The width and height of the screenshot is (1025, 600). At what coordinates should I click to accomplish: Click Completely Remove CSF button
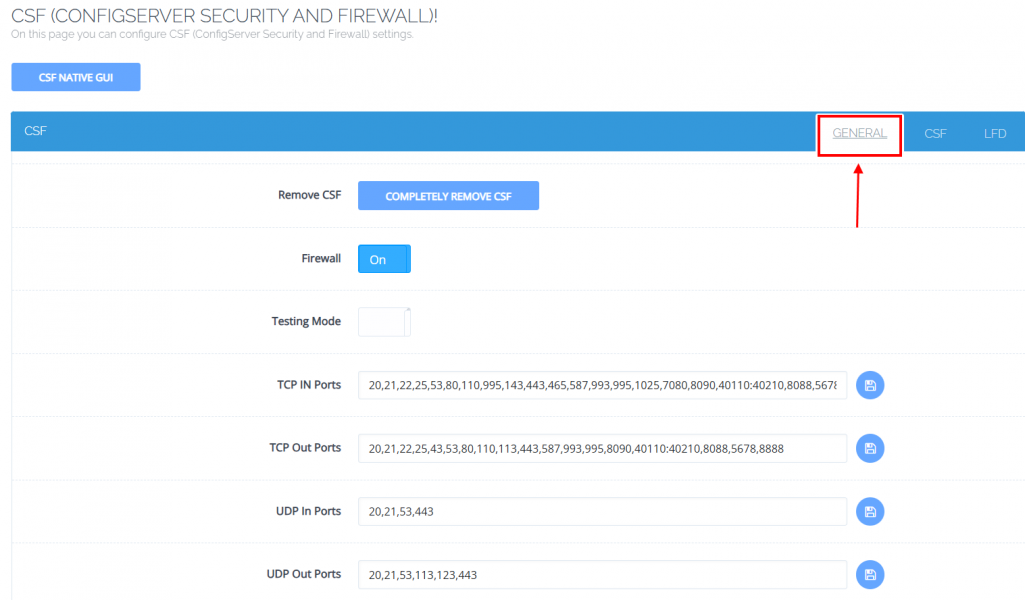tap(448, 195)
